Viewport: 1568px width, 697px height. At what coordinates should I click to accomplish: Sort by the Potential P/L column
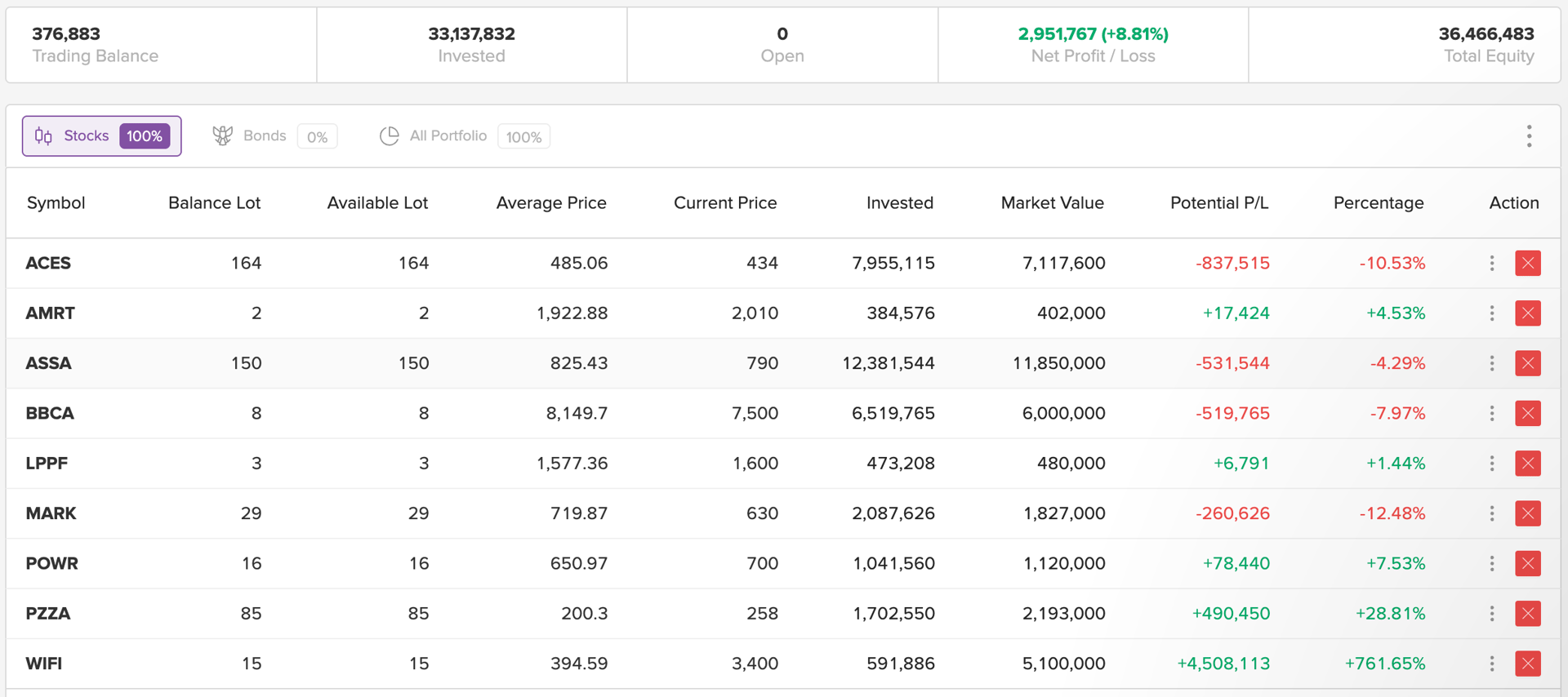(1219, 203)
